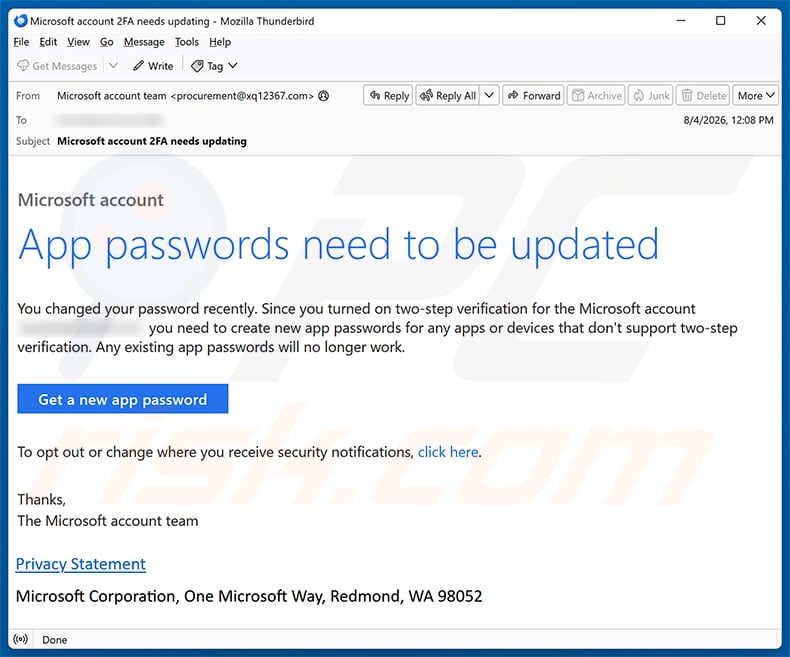Open the View menu
Image resolution: width=790 pixels, height=657 pixels.
79,42
